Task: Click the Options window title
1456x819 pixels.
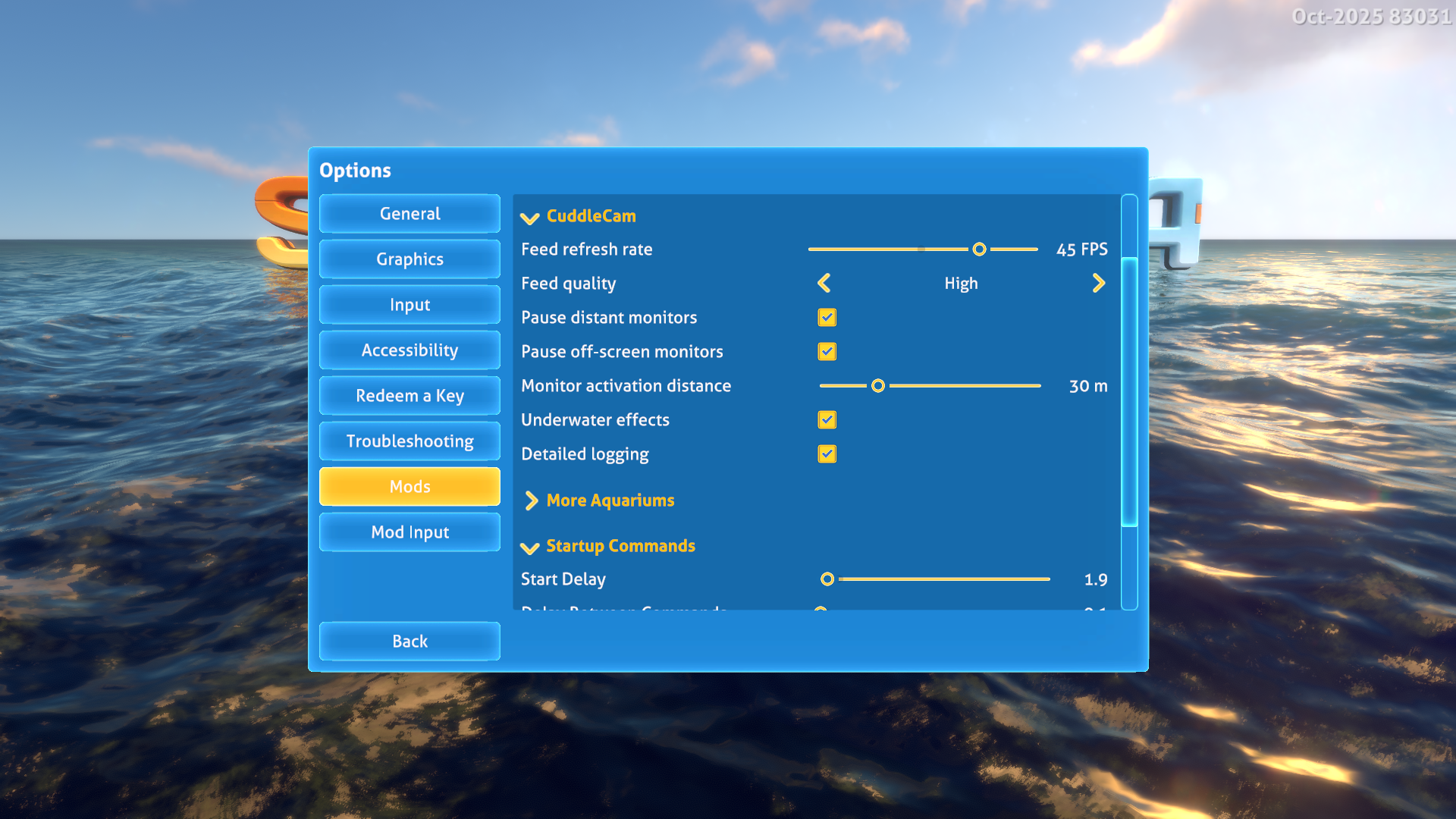Action: [355, 171]
